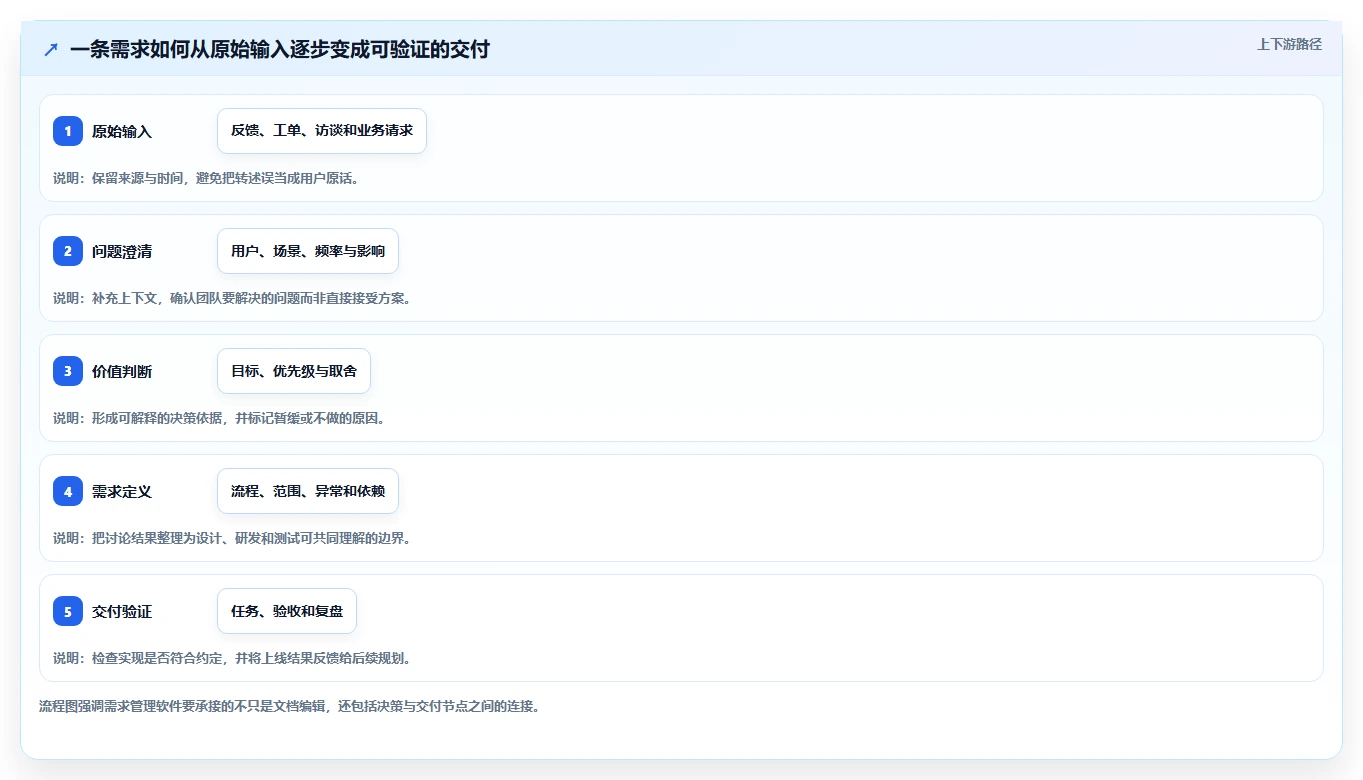Click the 价值判断 step label
This screenshot has height=780, width=1363.
click(x=122, y=371)
